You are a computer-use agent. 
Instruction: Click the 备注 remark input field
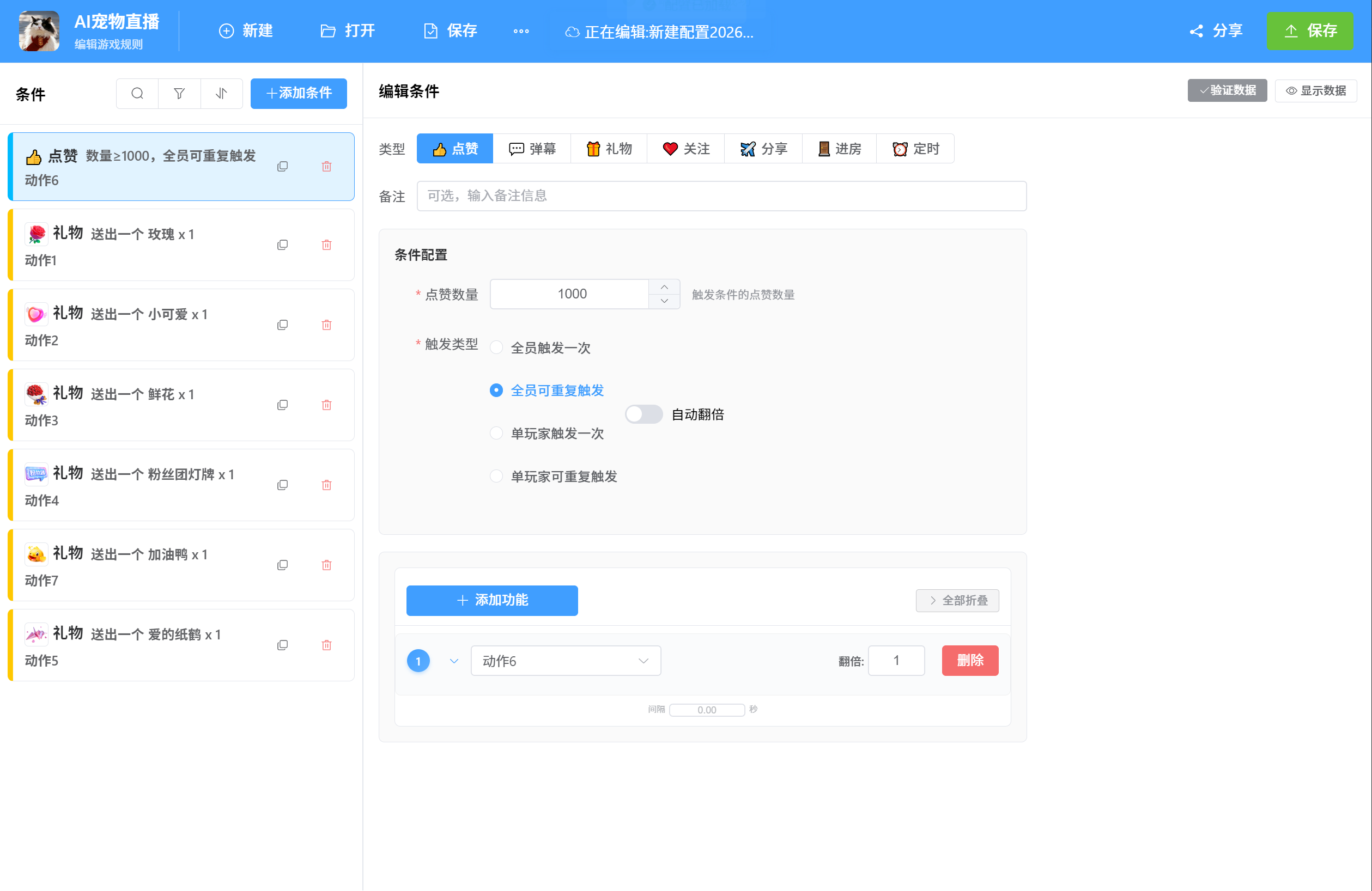(x=720, y=196)
